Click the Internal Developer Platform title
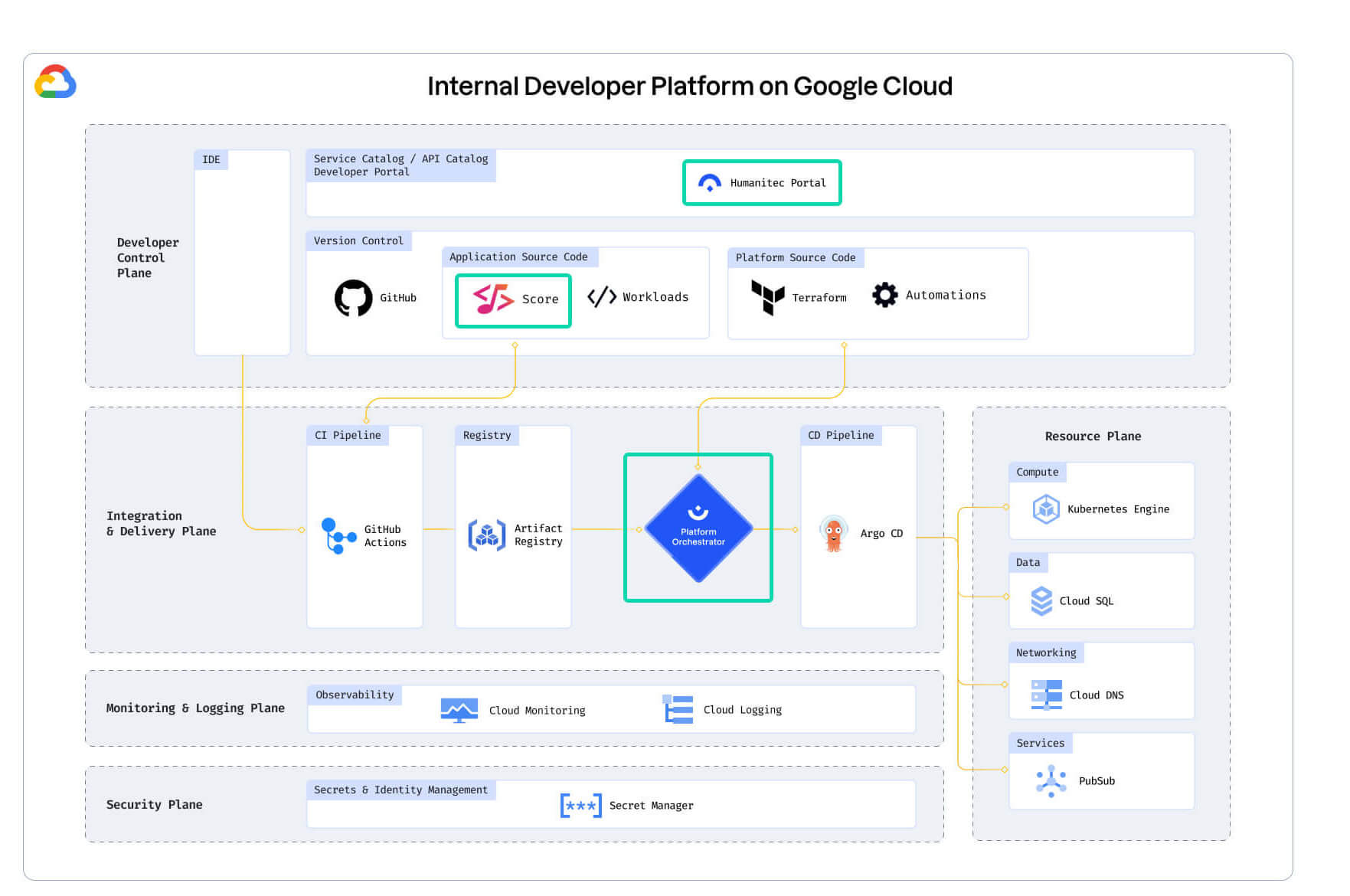This screenshot has height=896, width=1350. (689, 87)
